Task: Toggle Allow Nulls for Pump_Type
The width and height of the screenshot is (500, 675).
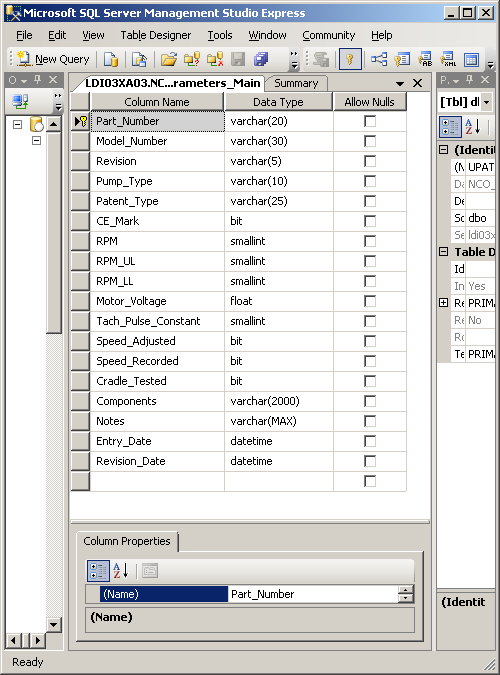Action: [370, 181]
